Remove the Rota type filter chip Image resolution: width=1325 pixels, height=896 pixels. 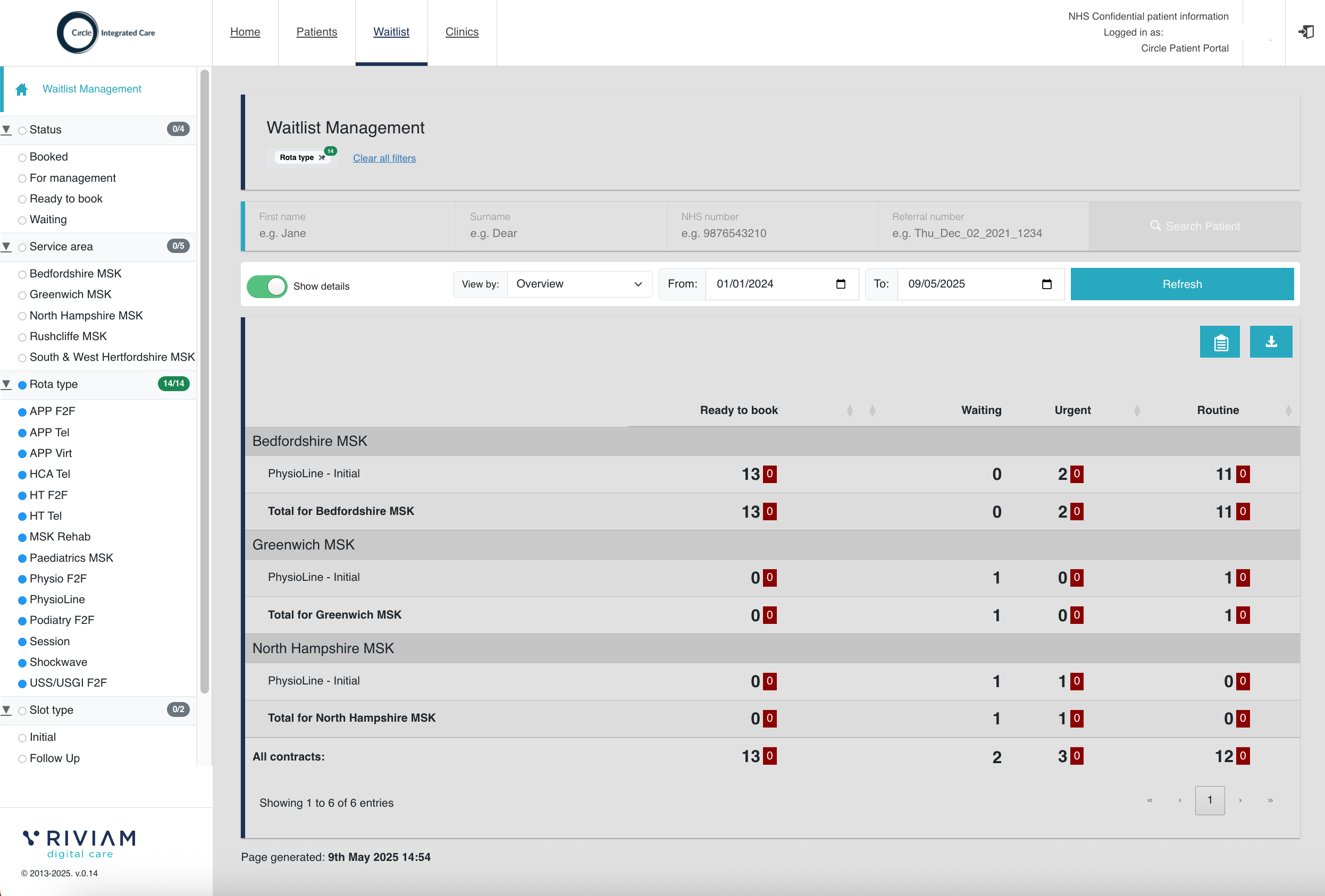click(x=322, y=158)
